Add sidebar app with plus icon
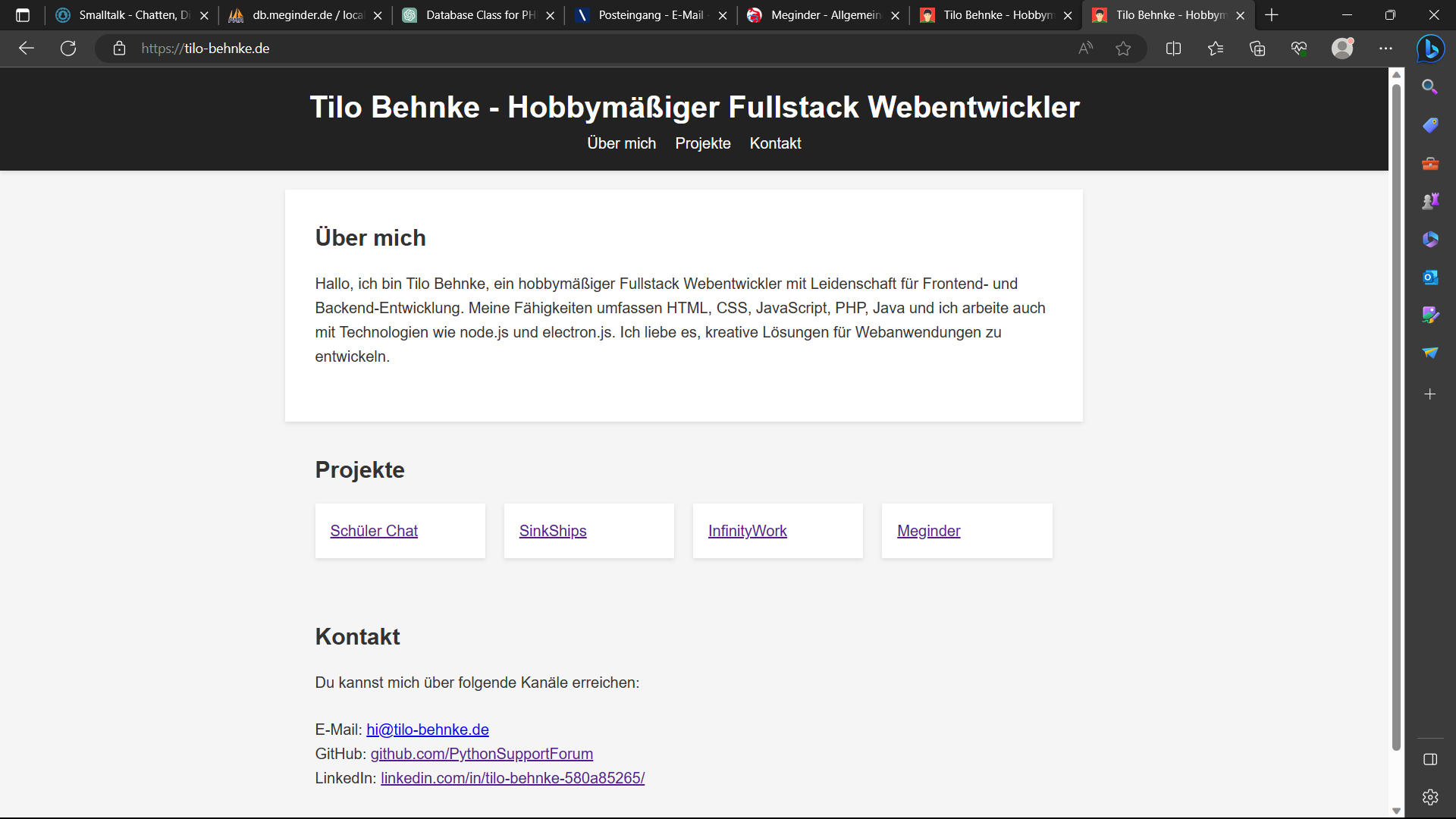 1430,394
